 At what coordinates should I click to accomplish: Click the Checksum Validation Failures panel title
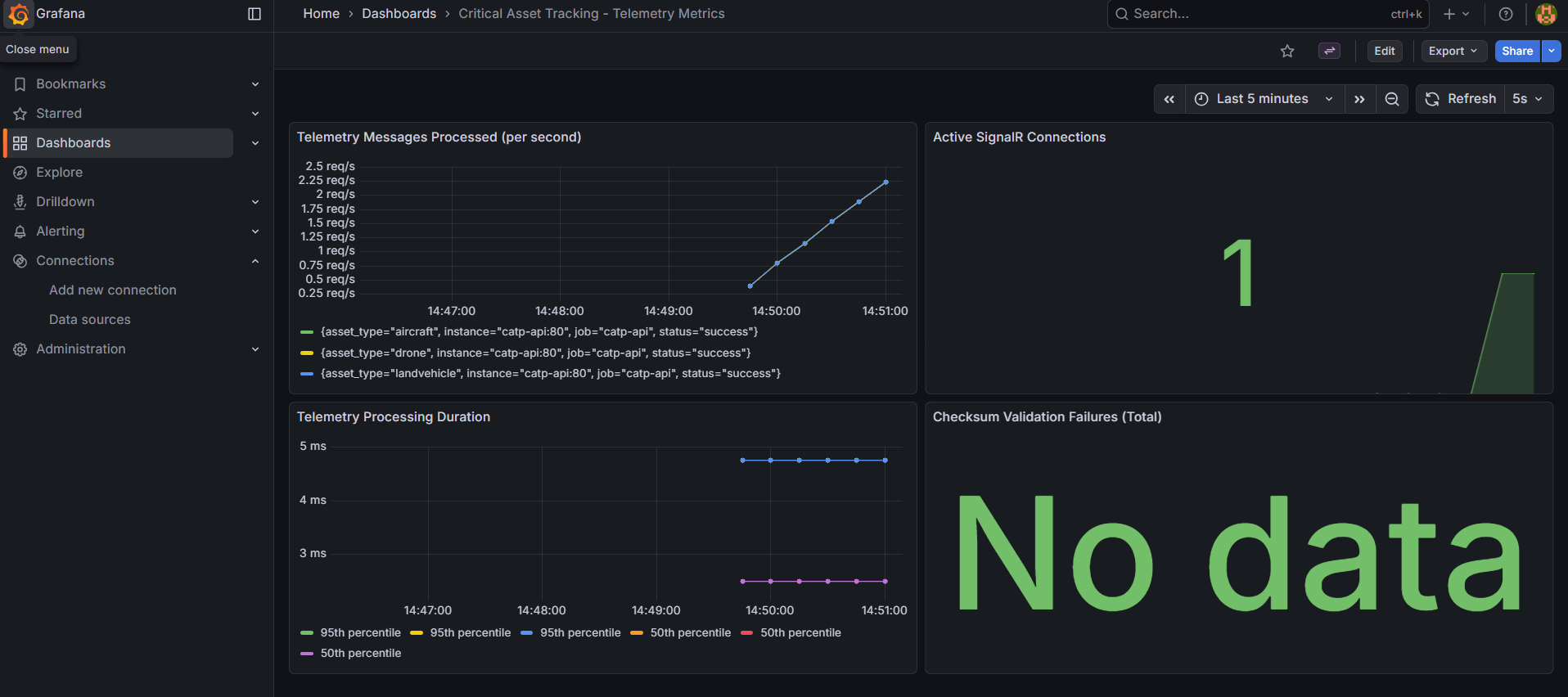[1047, 417]
